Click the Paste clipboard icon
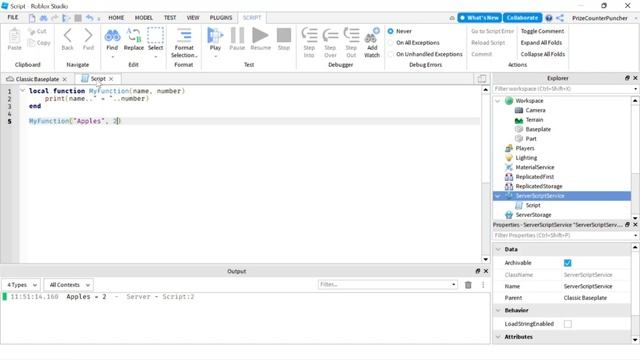This screenshot has height=360, width=640. (14, 36)
